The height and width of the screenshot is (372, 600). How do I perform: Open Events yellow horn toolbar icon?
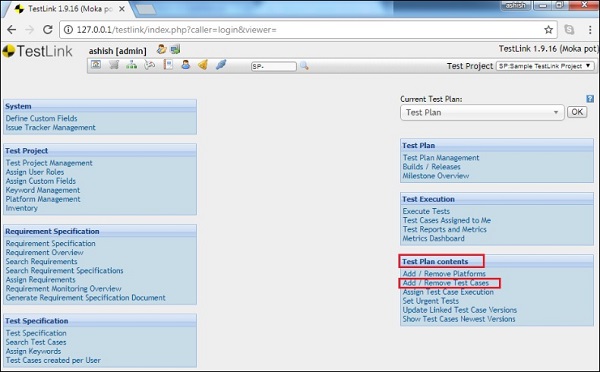point(203,65)
